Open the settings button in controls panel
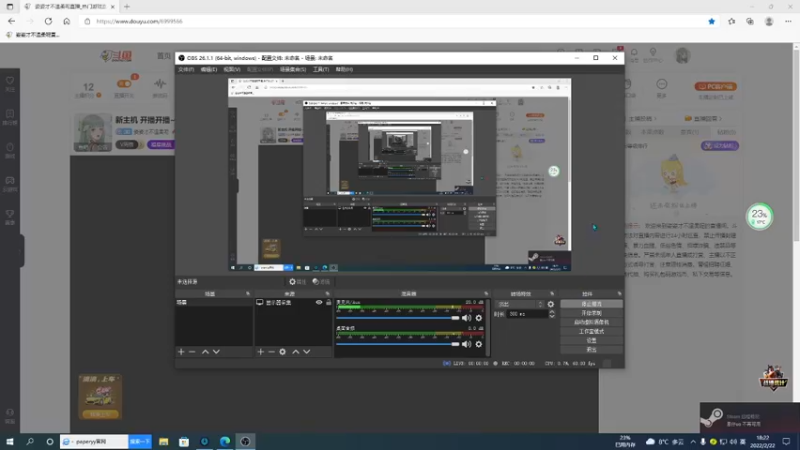Image resolution: width=800 pixels, height=450 pixels. (591, 340)
